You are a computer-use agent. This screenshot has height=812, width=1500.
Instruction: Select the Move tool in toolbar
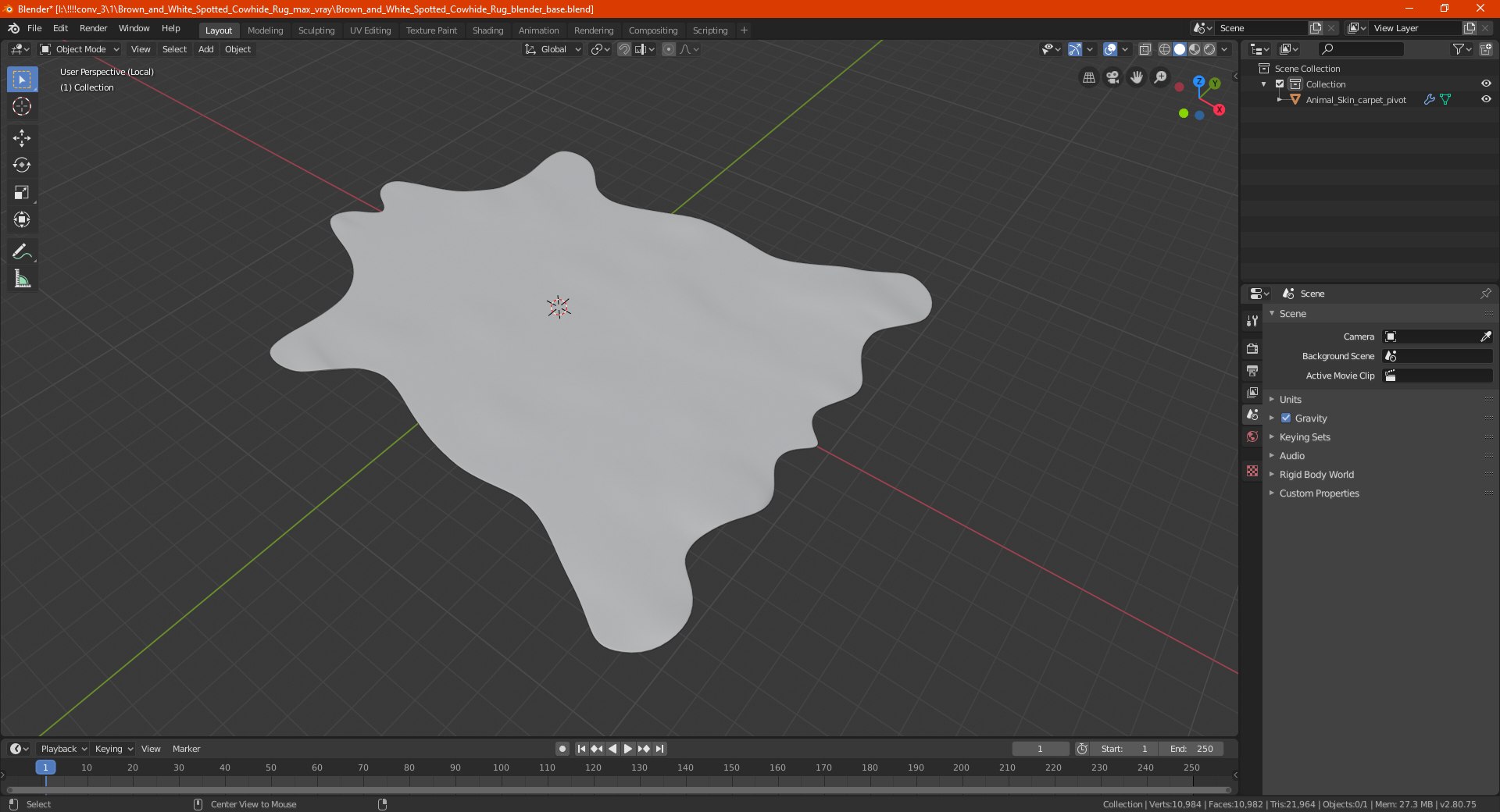[x=22, y=138]
